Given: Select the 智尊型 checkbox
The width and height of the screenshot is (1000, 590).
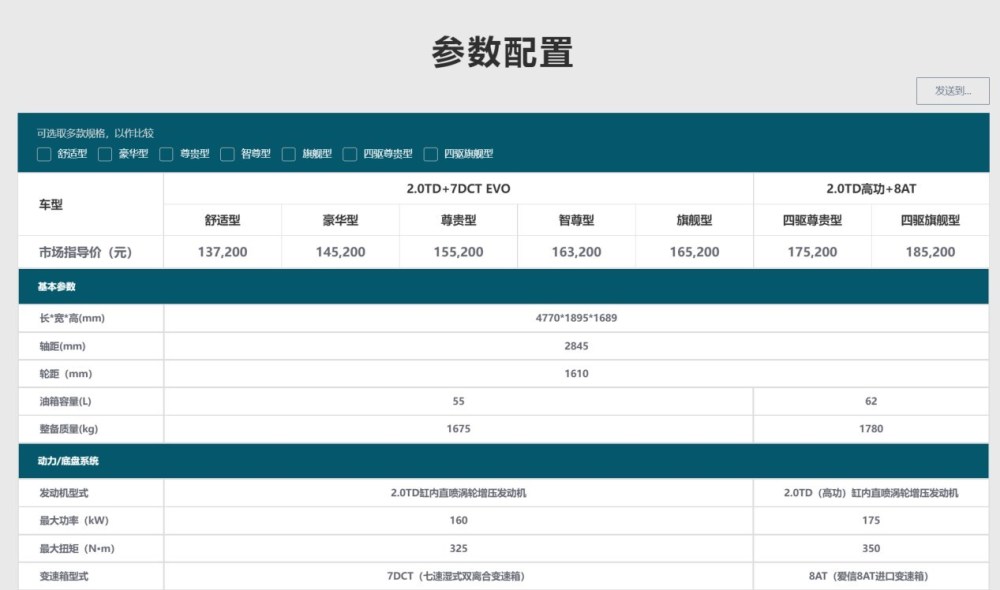Looking at the screenshot, I should coord(228,154).
